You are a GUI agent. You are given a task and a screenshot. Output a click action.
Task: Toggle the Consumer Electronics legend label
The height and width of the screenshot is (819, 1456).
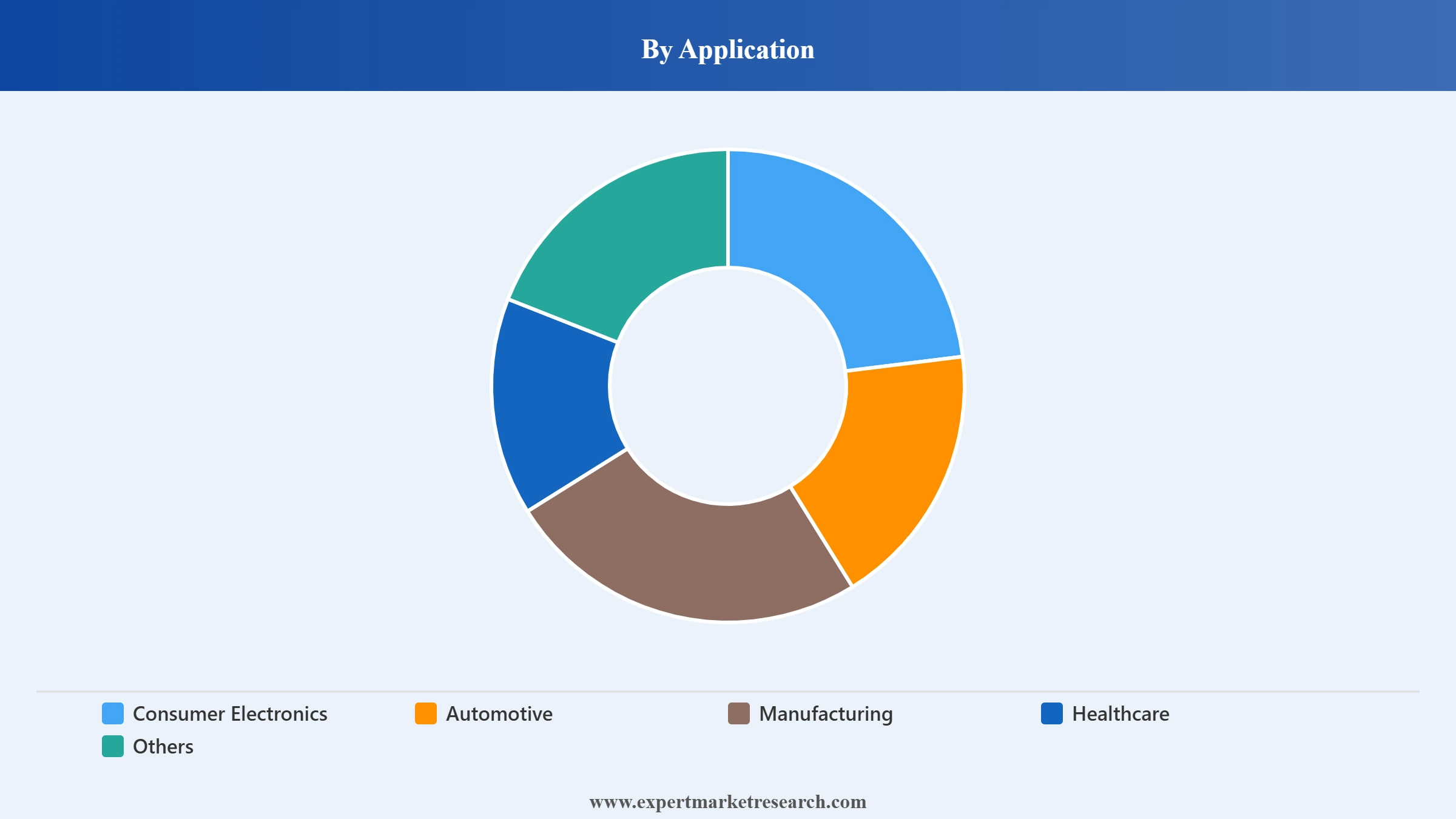(x=230, y=713)
